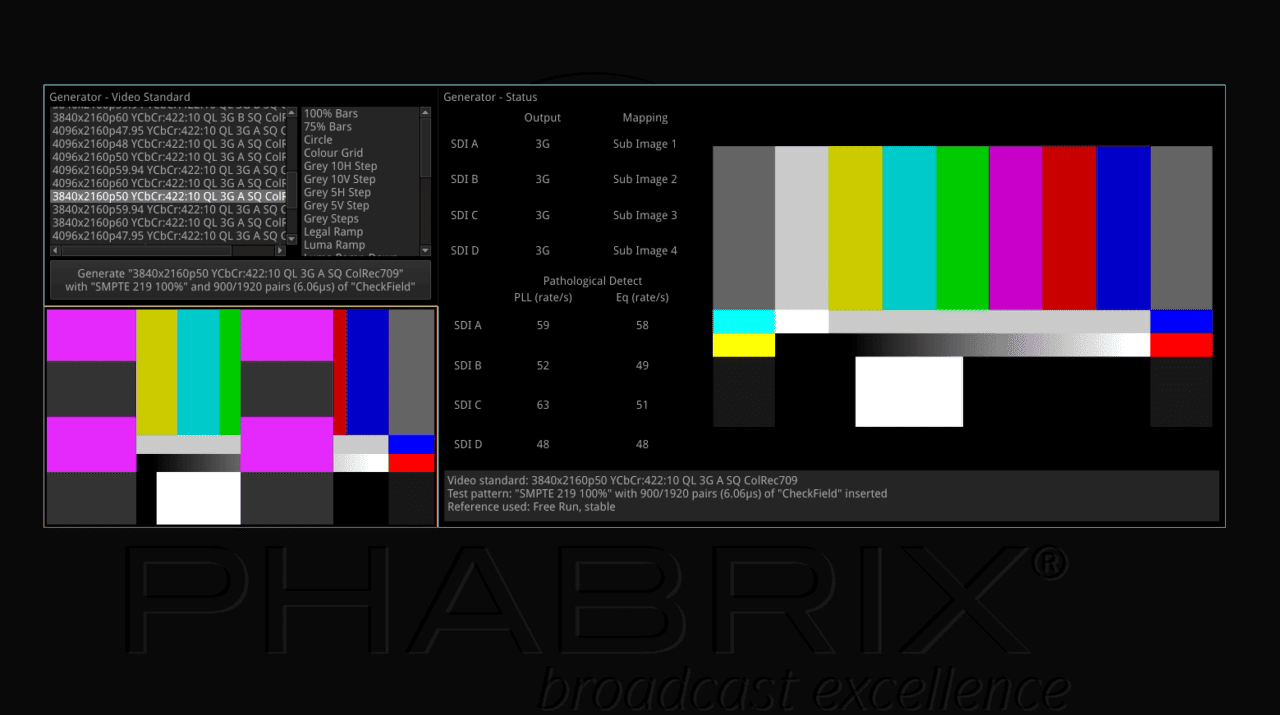Select the 100% Bars test pattern
Image resolution: width=1280 pixels, height=715 pixels.
331,114
